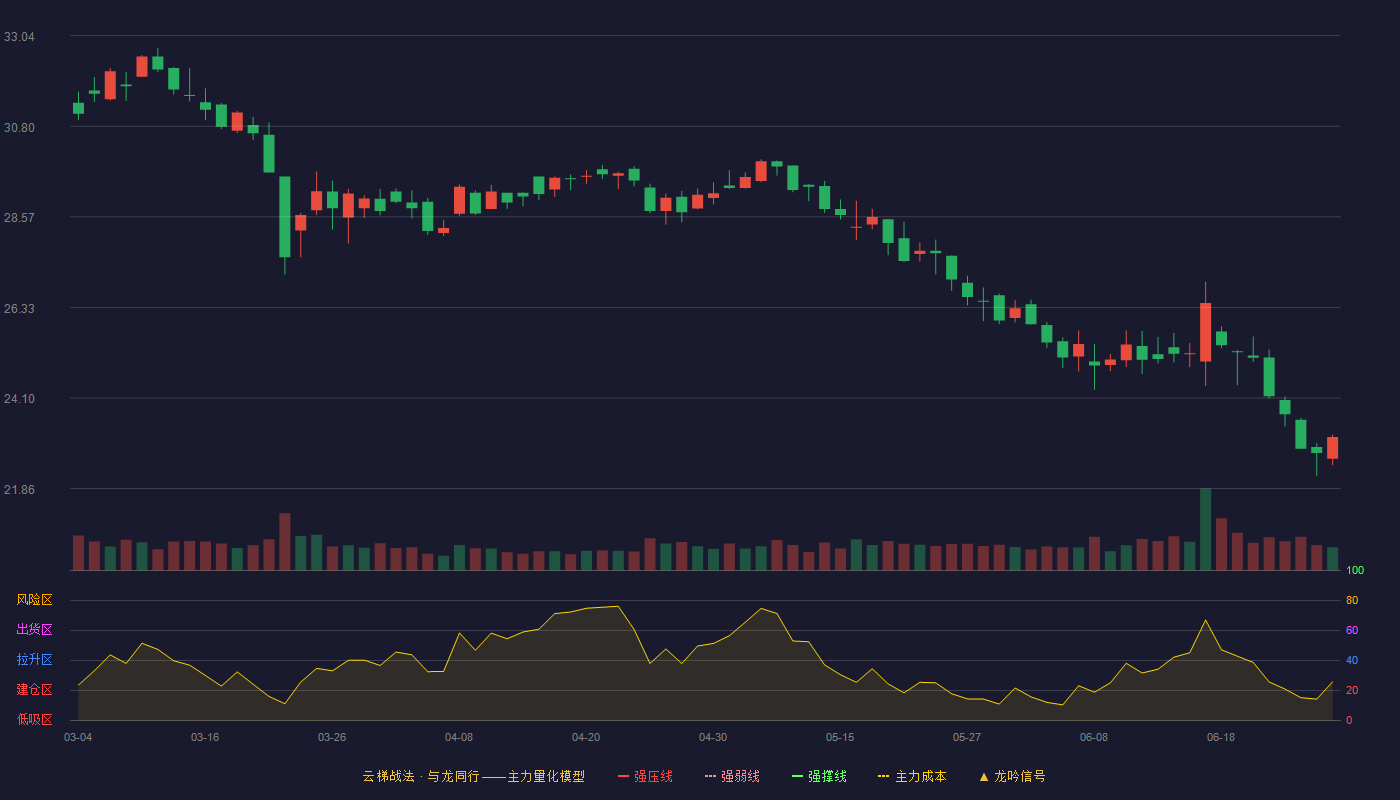This screenshot has width=1400, height=800.
Task: Select the 风险区 zone label
Action: (35, 600)
